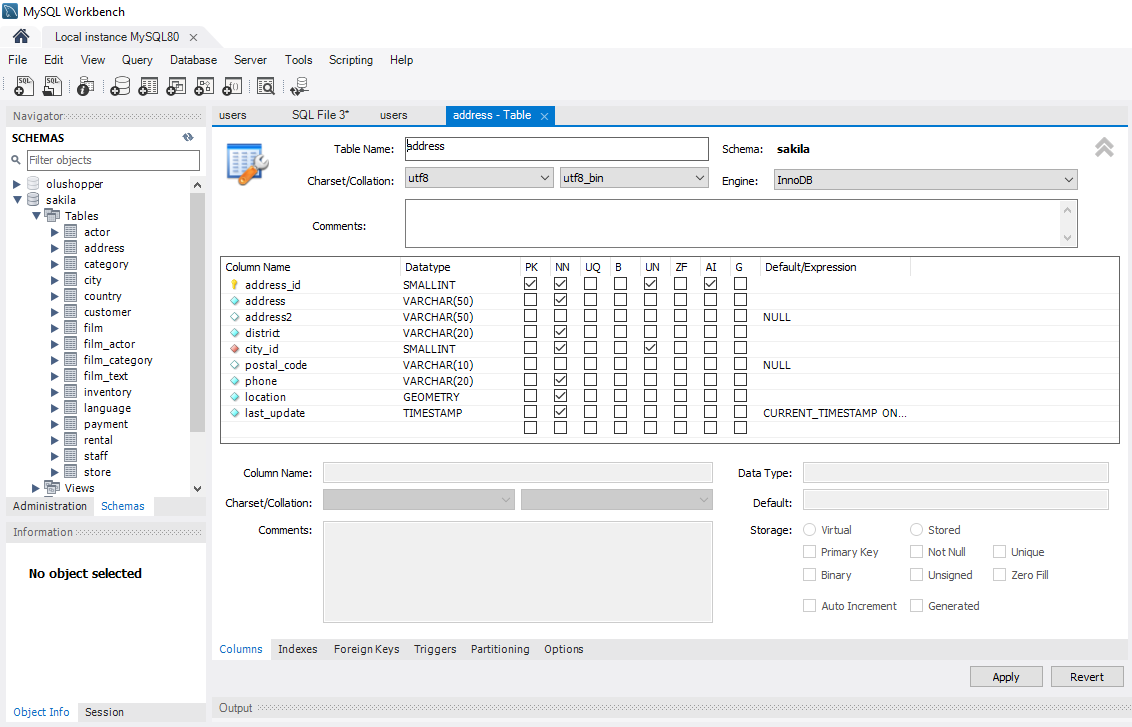Image resolution: width=1132 pixels, height=727 pixels.
Task: Toggle UQ checkbox for phone row
Action: [591, 380]
